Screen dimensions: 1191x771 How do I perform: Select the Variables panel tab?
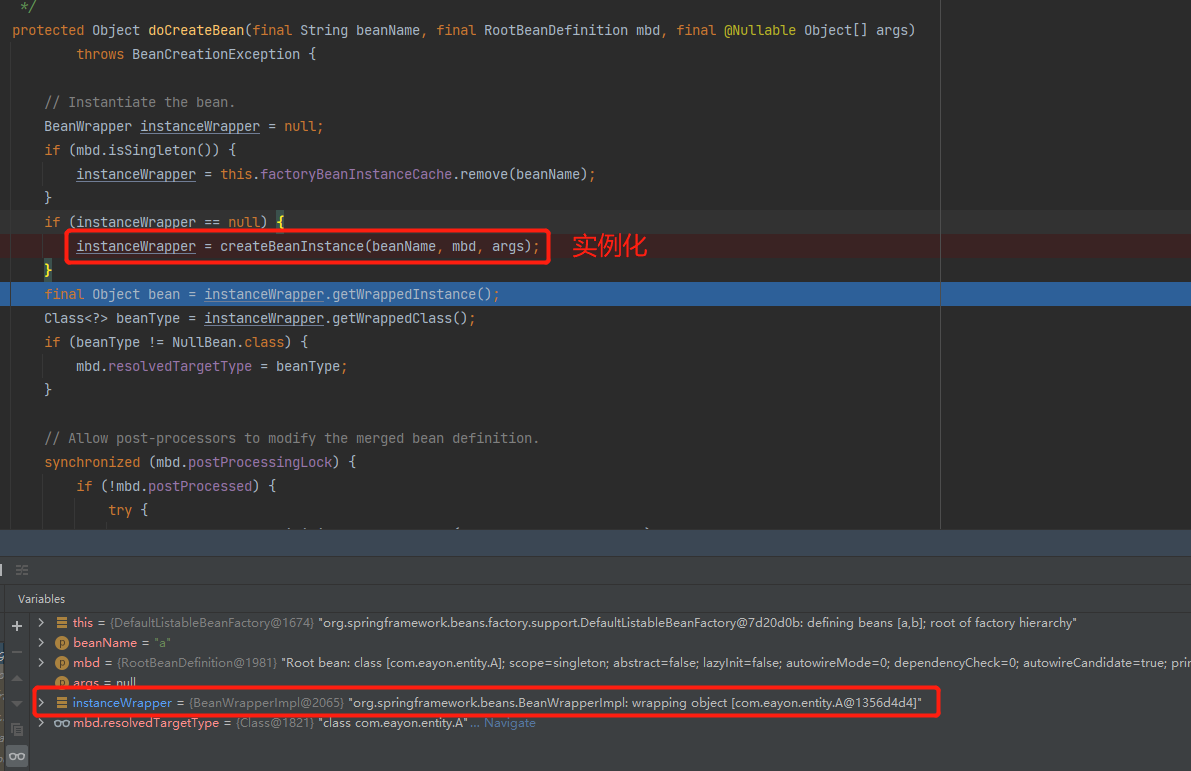pyautogui.click(x=41, y=599)
